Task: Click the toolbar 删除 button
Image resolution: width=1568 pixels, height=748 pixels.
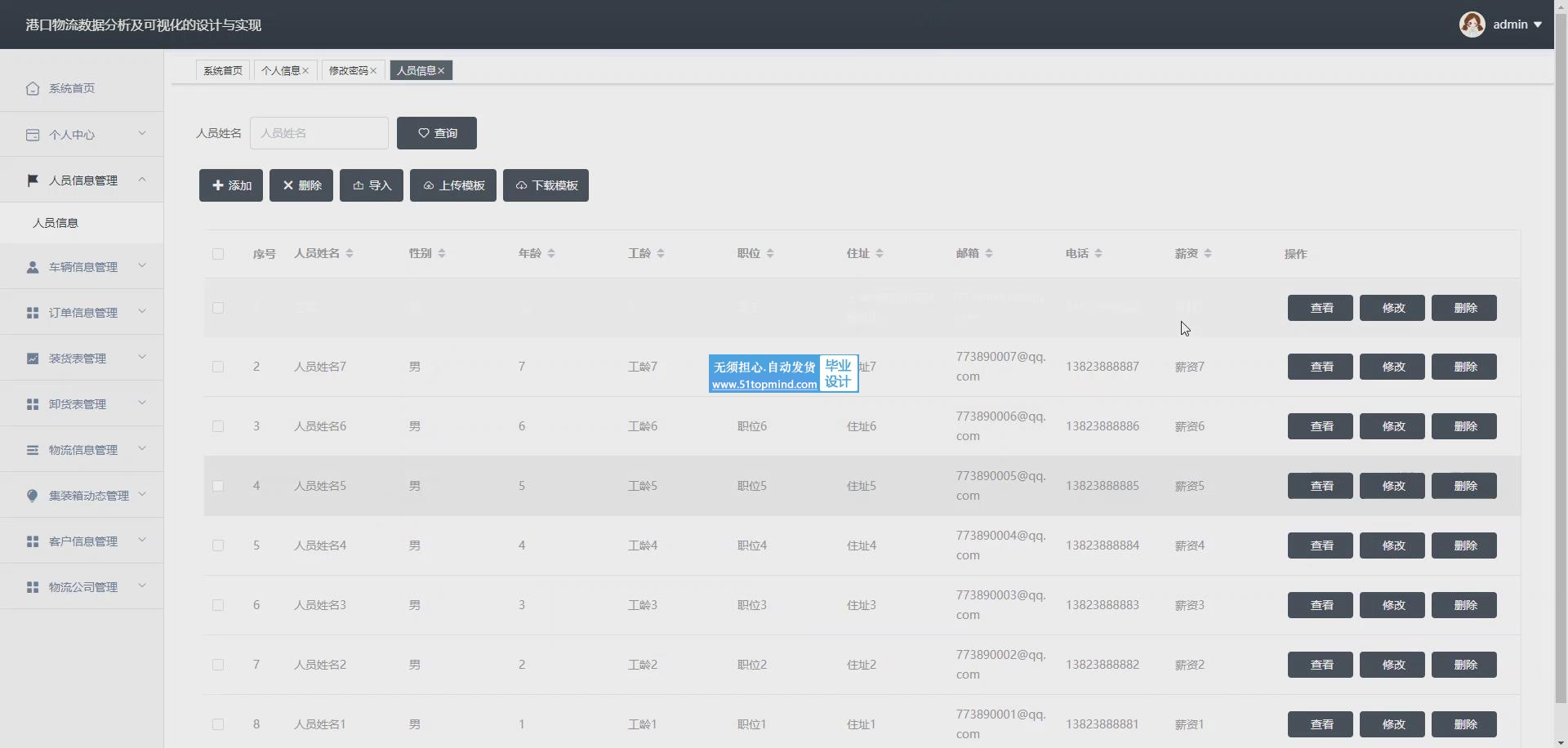Action: [x=301, y=185]
